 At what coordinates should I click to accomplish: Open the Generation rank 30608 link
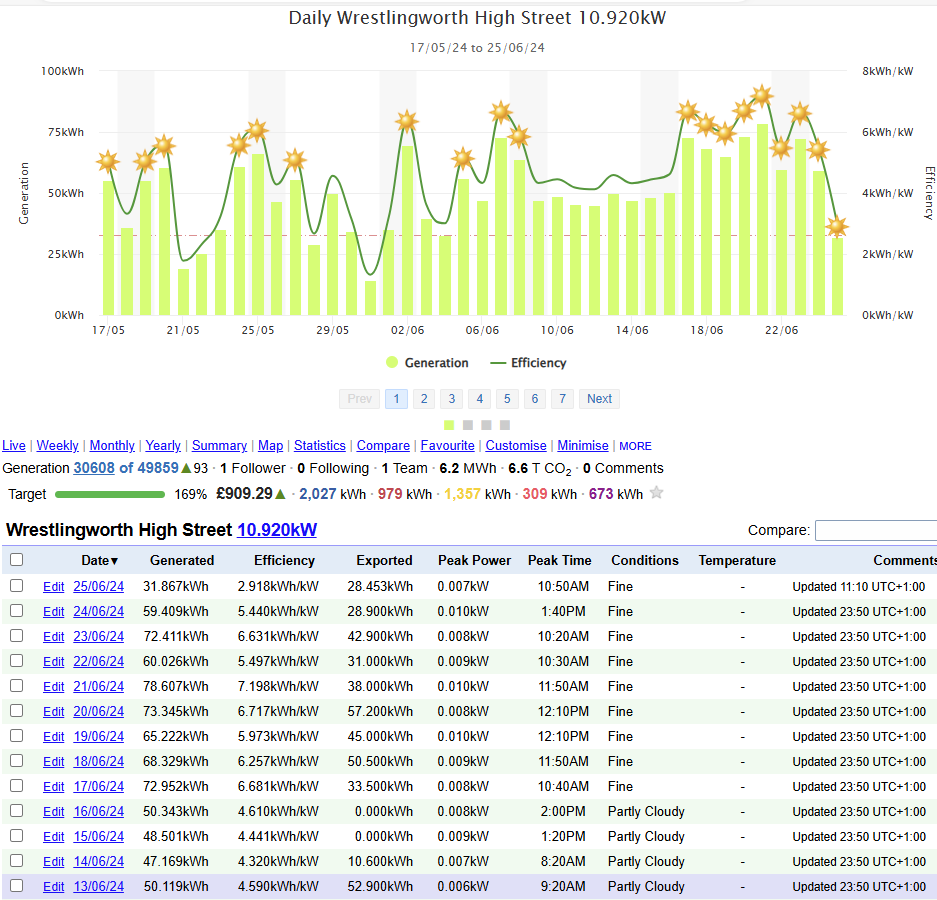point(94,468)
